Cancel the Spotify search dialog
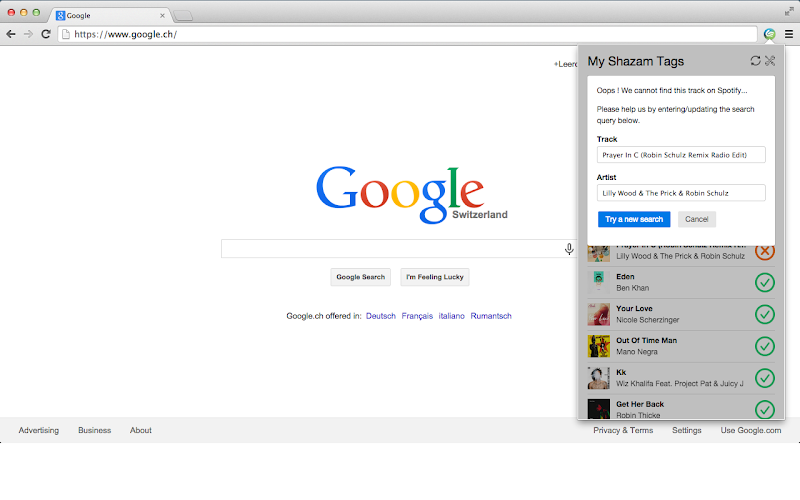Image resolution: width=800 pixels, height=500 pixels. pos(696,219)
